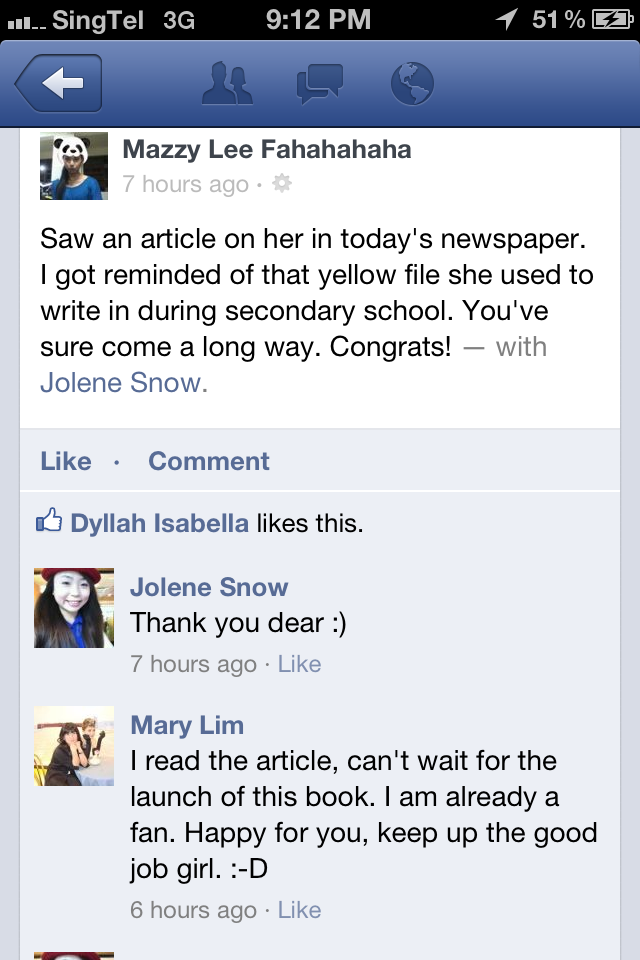Tap Jolene Snow's comment profile photo
Viewport: 640px width, 960px height.
tap(74, 608)
